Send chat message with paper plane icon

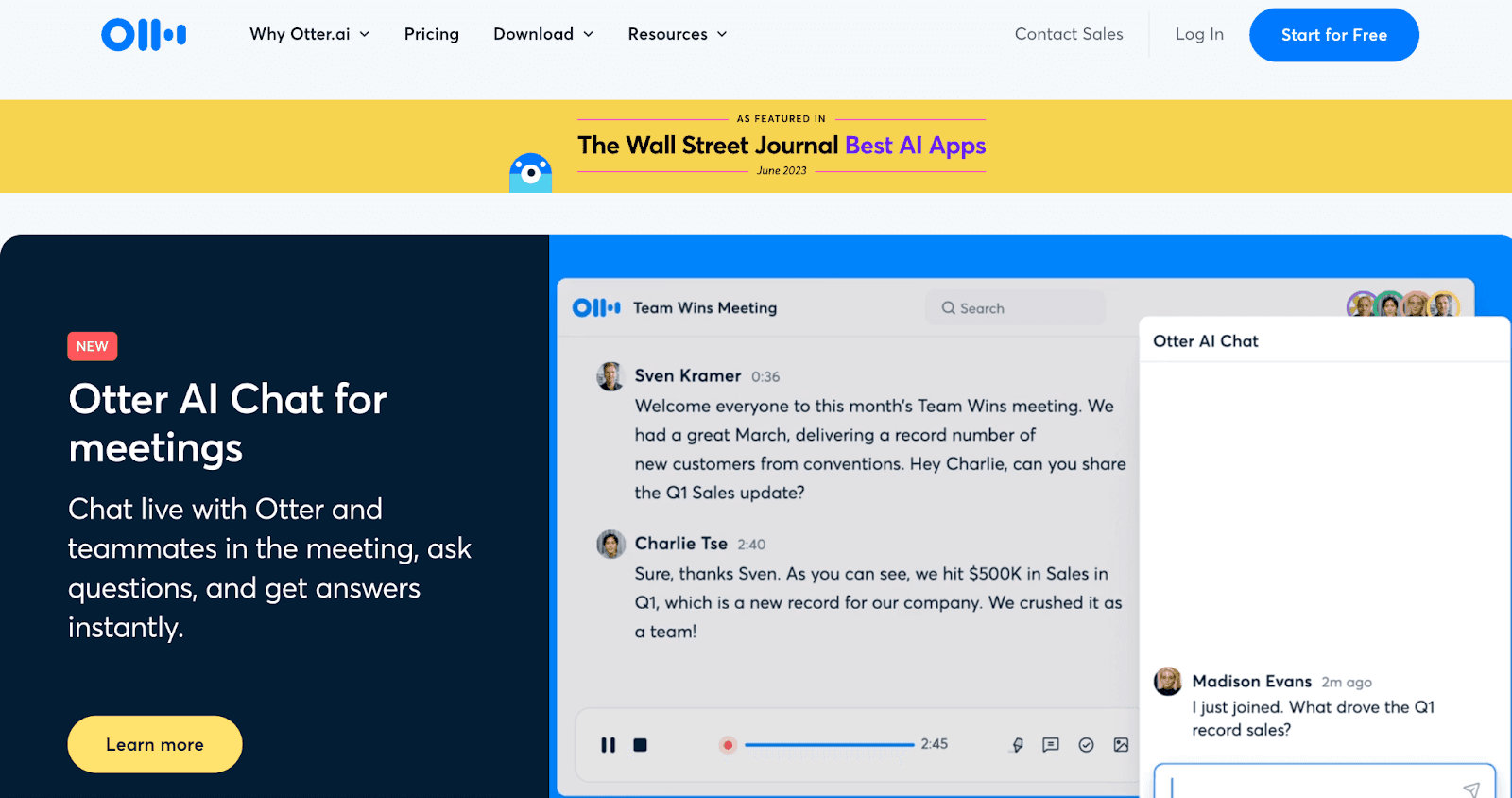(1470, 789)
